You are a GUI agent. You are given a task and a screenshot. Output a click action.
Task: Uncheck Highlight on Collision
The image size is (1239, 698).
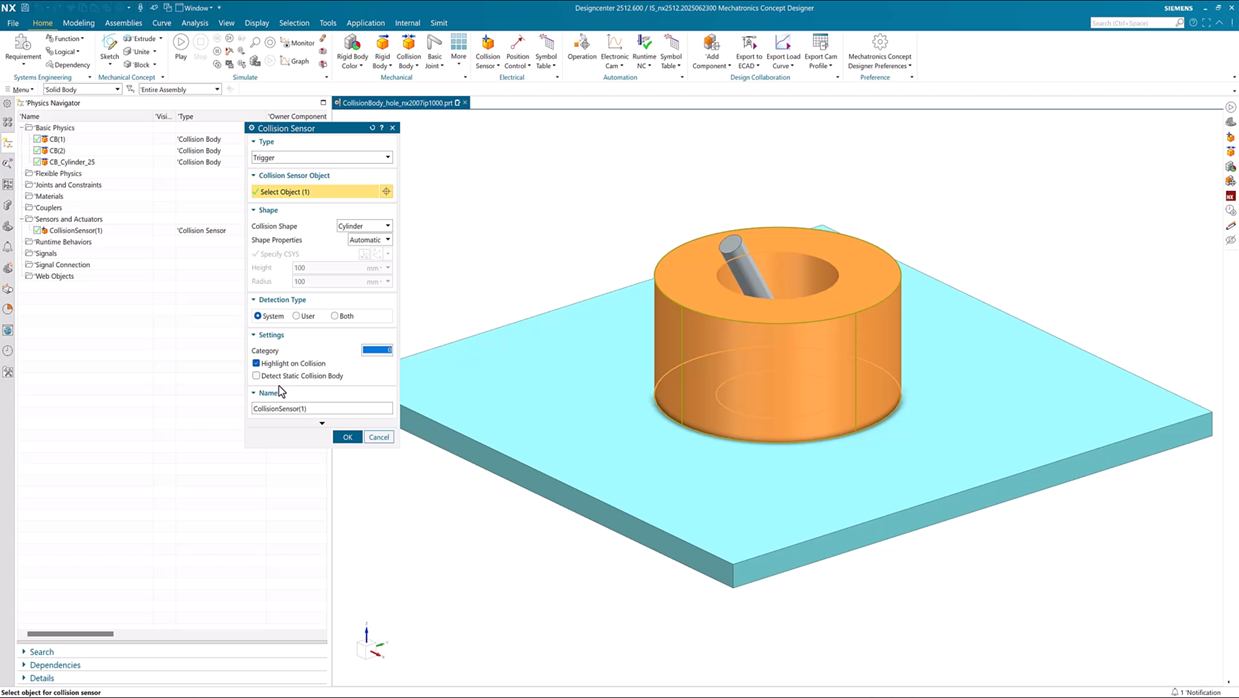[x=256, y=363]
